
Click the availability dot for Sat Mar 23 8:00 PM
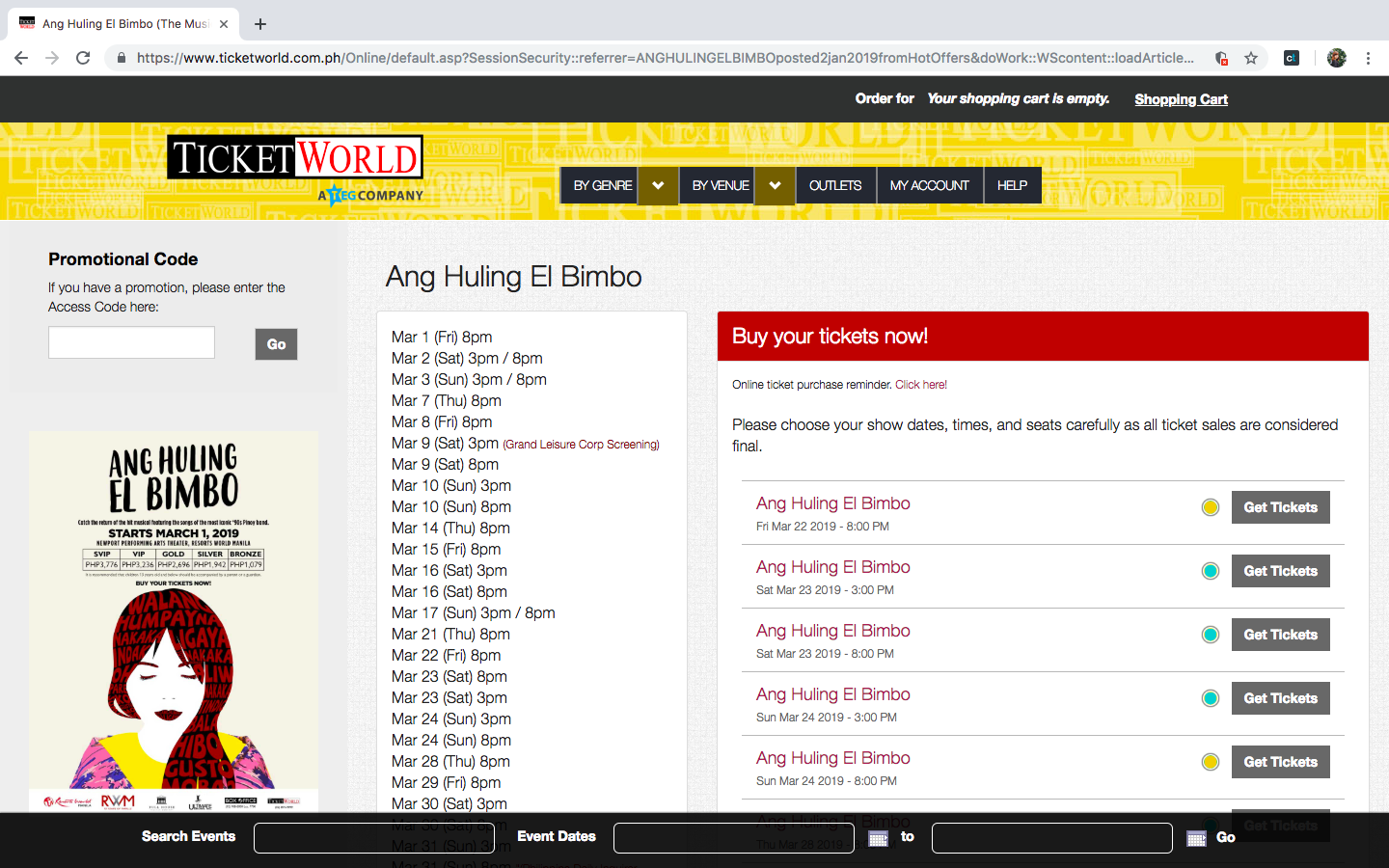[x=1211, y=635]
